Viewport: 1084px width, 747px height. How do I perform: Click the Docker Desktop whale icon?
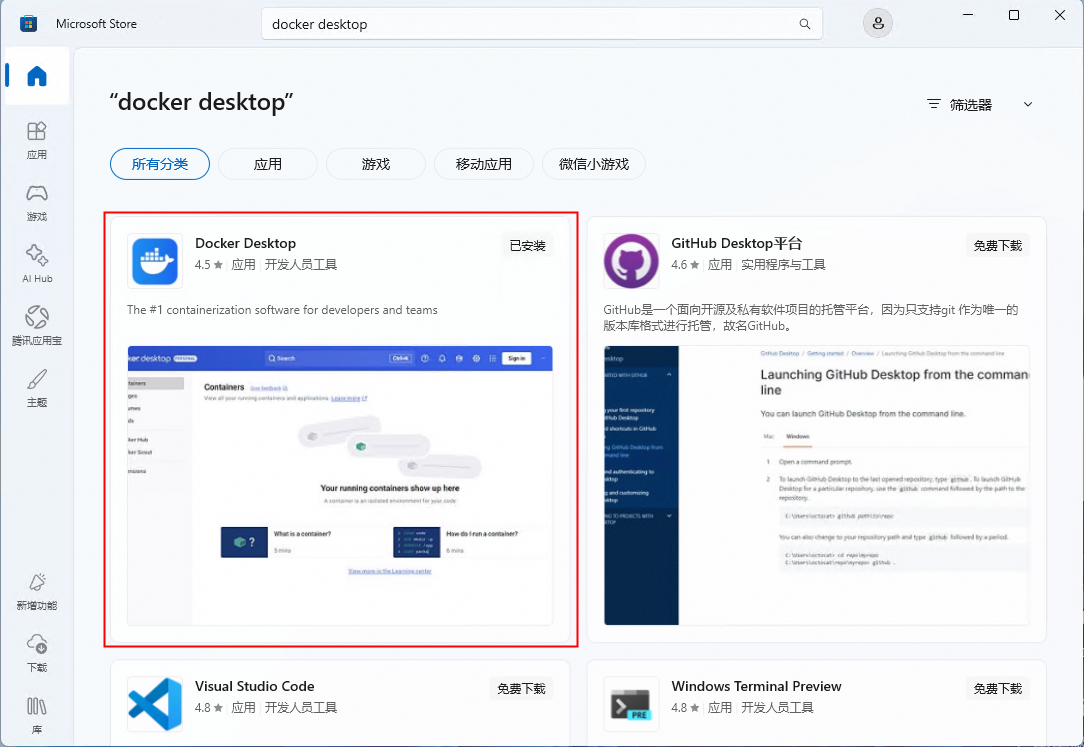click(155, 261)
